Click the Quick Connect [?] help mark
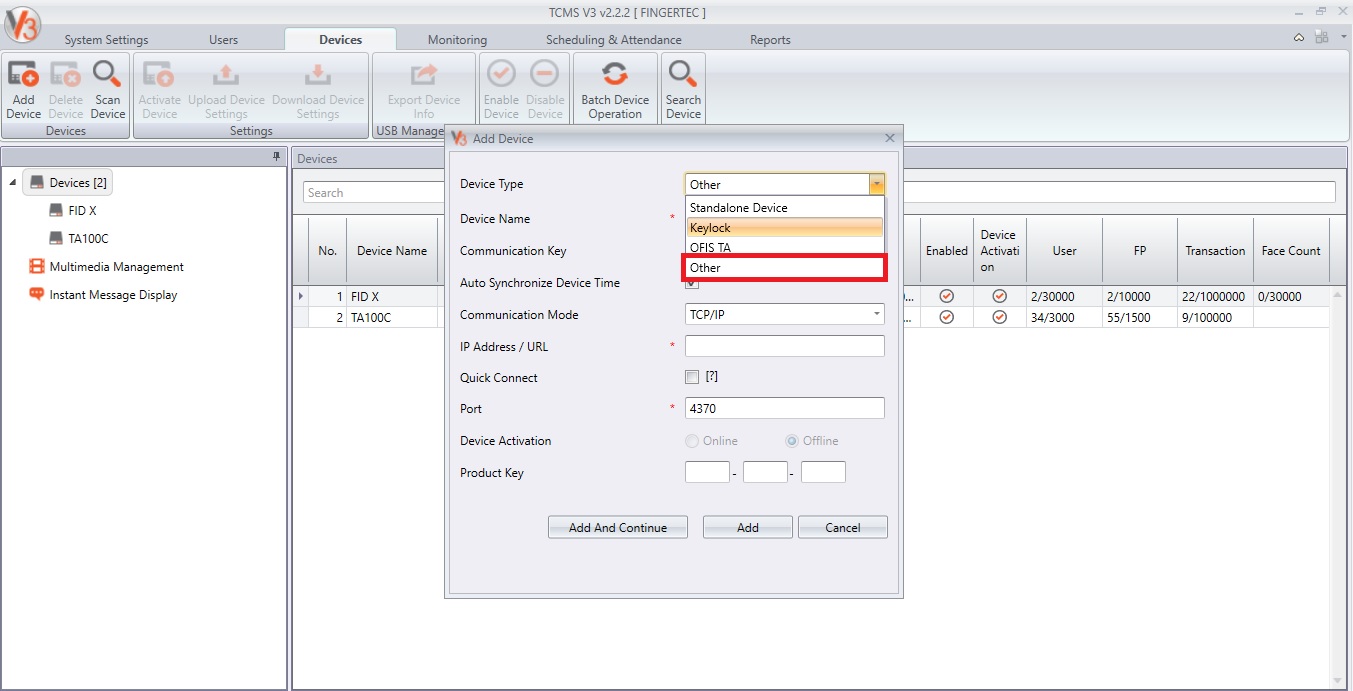Viewport: 1353px width, 691px height. [712, 377]
